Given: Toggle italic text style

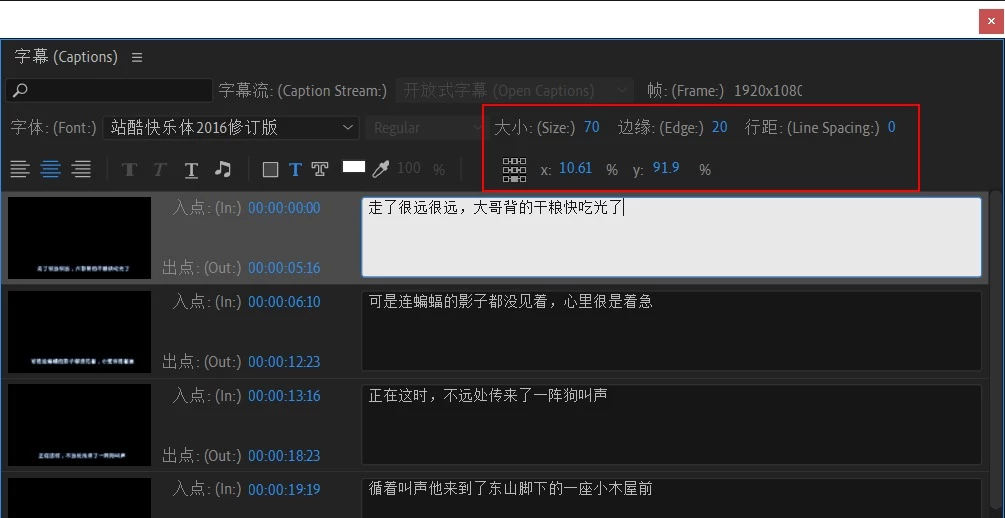Looking at the screenshot, I should click(x=160, y=169).
